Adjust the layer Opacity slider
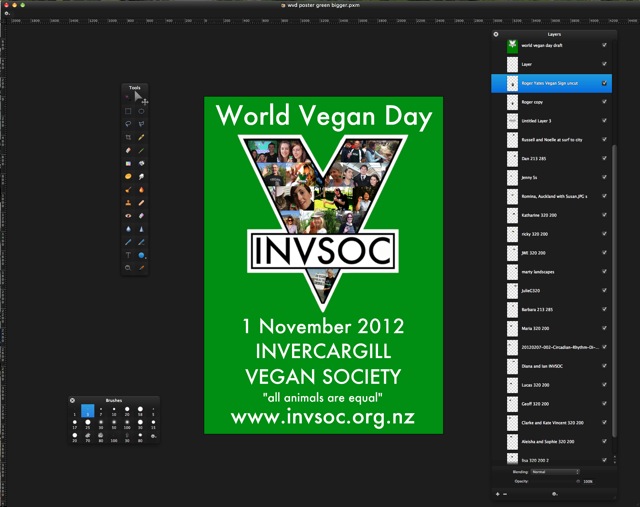Image resolution: width=640 pixels, height=507 pixels. tap(556, 481)
